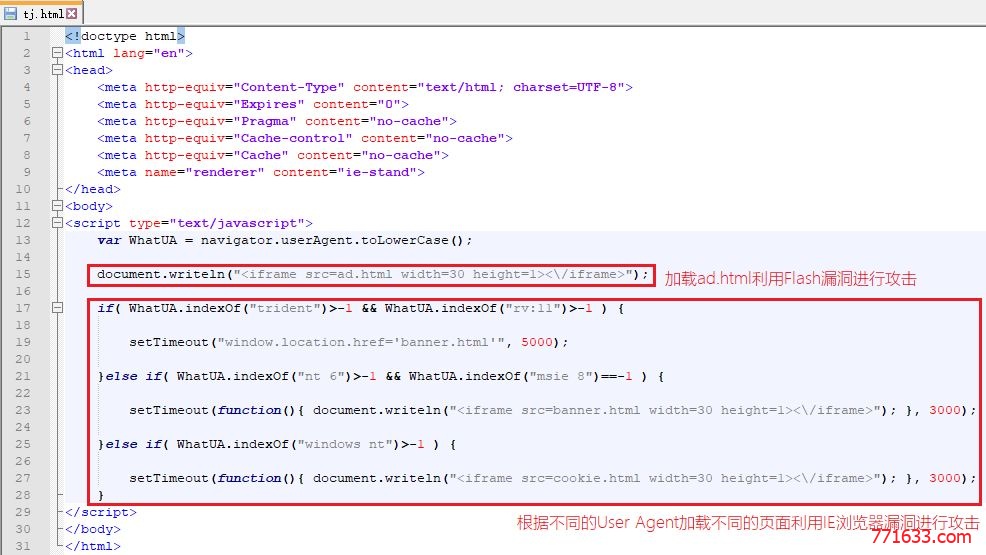Click the "rv:11" string
986x555 pixels.
point(533,307)
